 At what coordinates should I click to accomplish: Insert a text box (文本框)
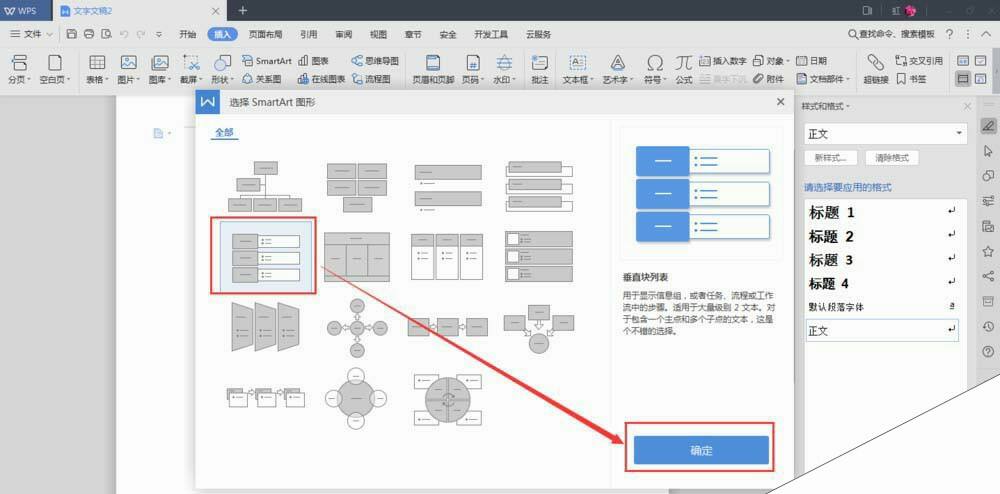click(x=578, y=70)
